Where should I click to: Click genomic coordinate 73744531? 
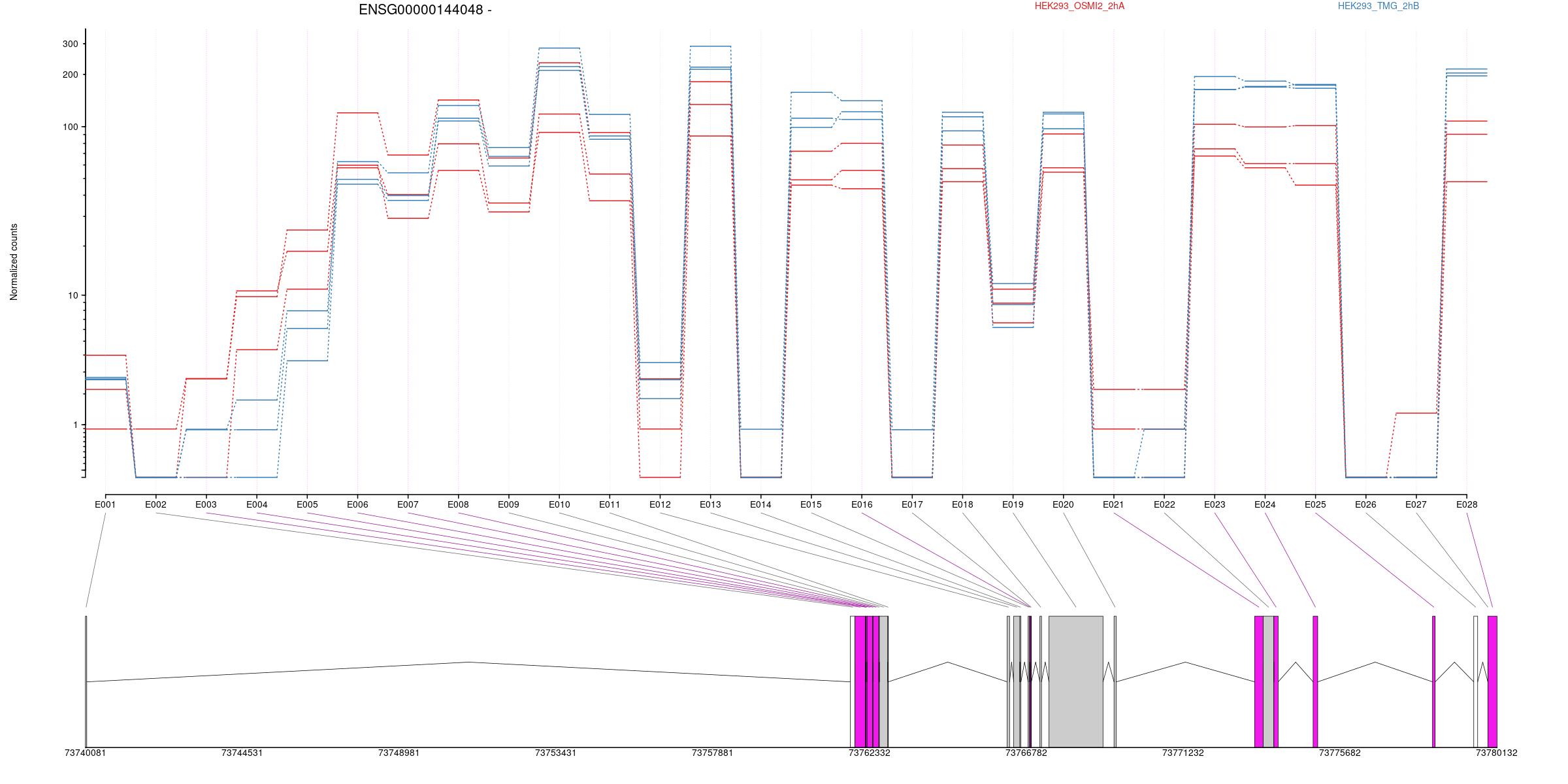coord(242,753)
